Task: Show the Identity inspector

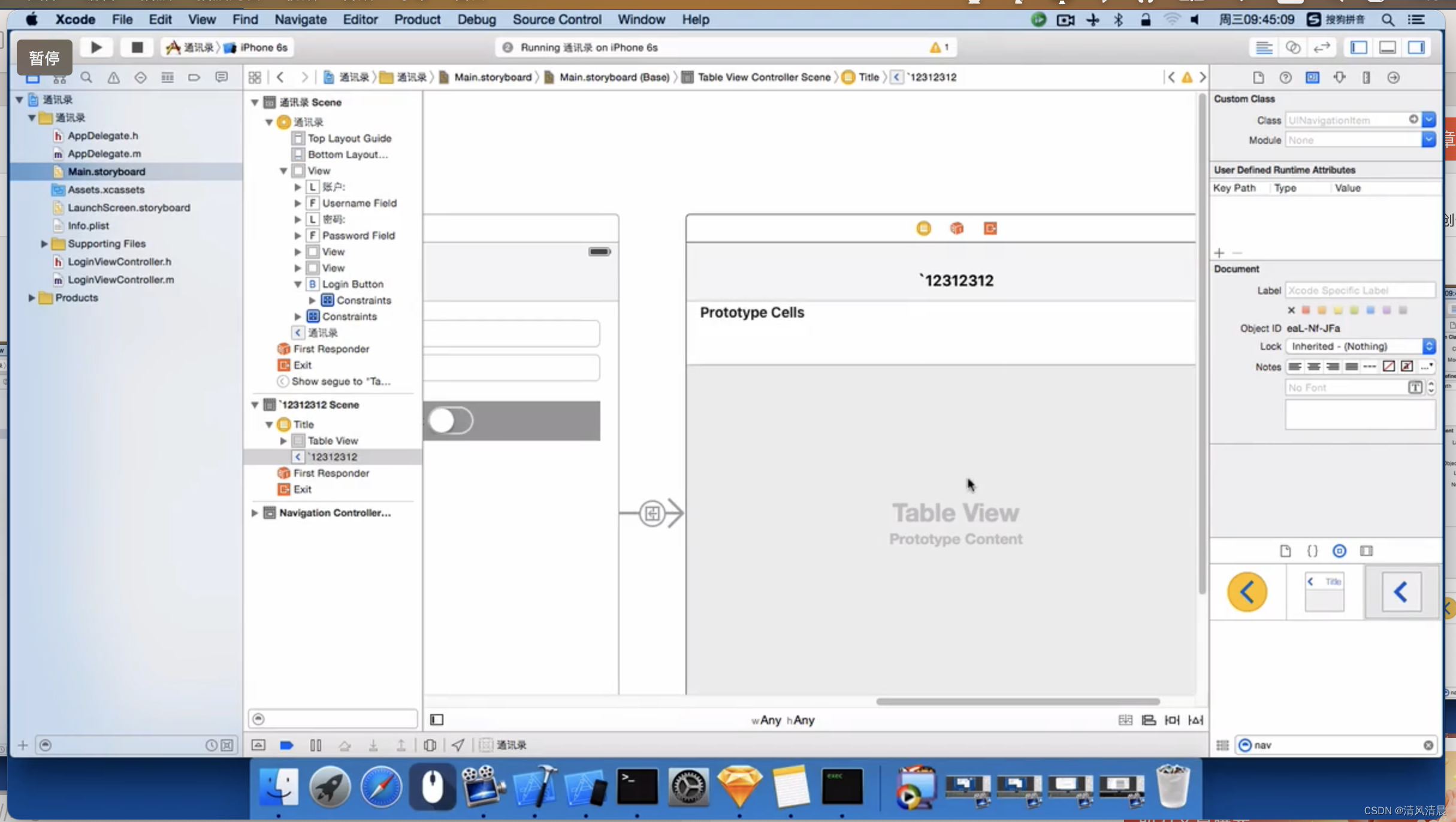Action: click(1312, 78)
